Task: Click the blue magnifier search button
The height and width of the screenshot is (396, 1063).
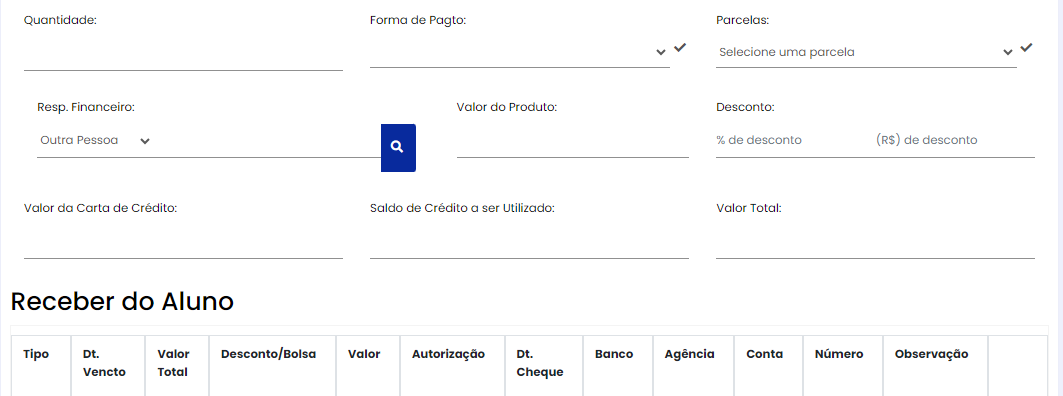Action: (x=398, y=147)
